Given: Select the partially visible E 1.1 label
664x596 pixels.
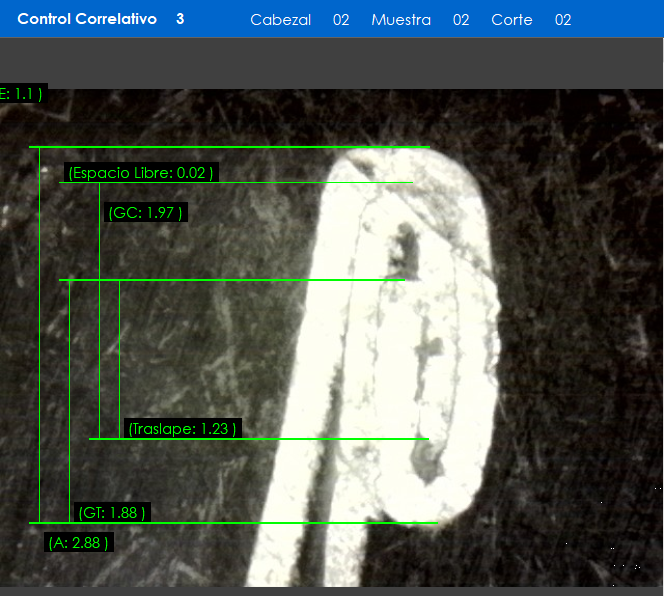Looking at the screenshot, I should coord(21,94).
